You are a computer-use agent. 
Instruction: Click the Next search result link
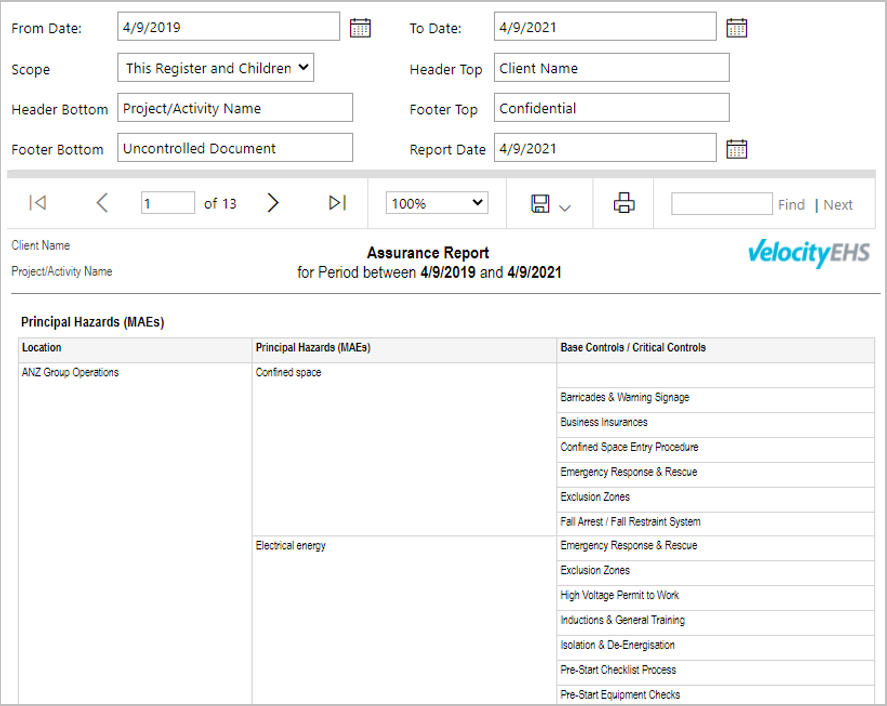click(x=838, y=205)
